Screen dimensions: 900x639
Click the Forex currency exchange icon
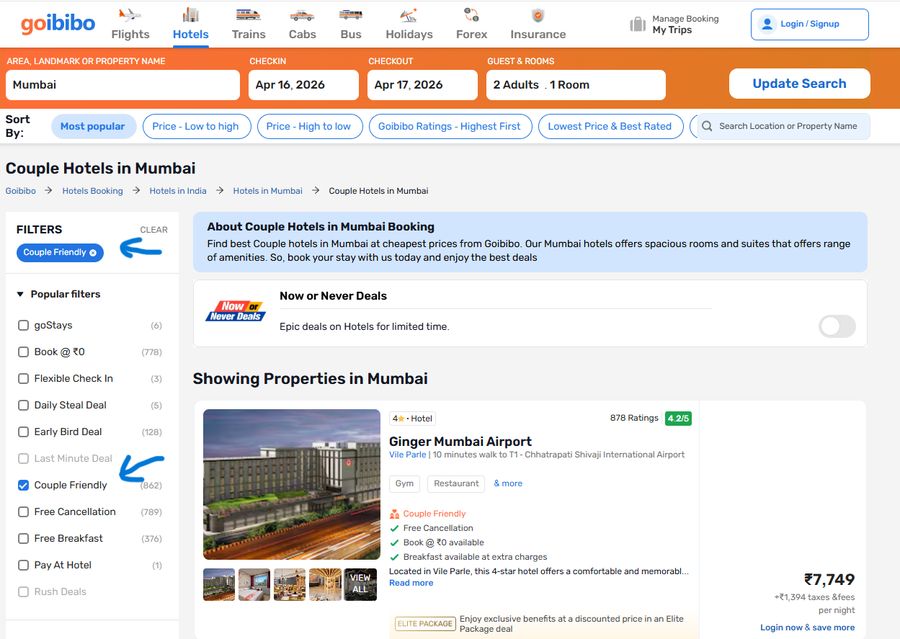(471, 14)
